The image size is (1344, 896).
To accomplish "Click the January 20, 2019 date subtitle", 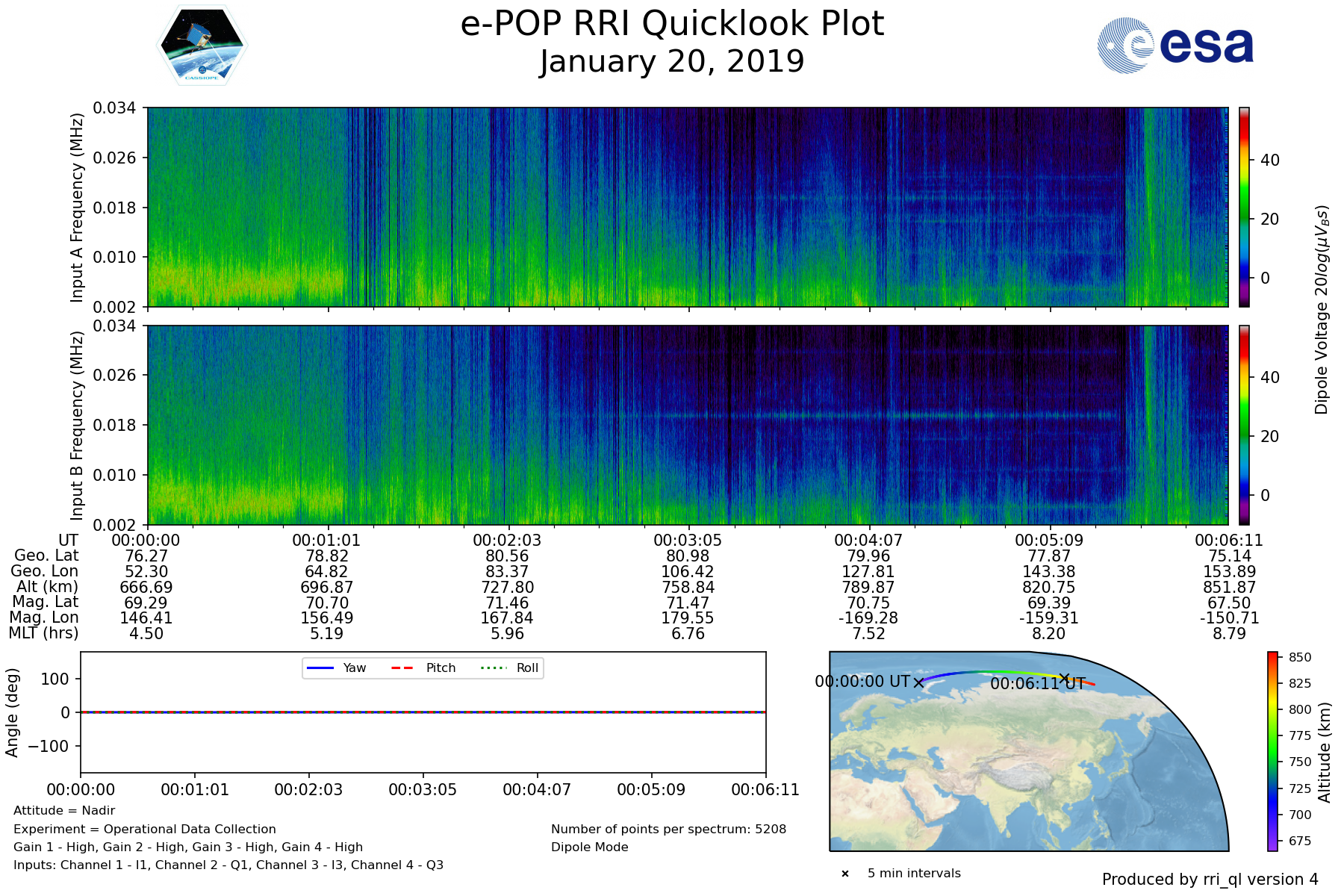I will (x=672, y=61).
